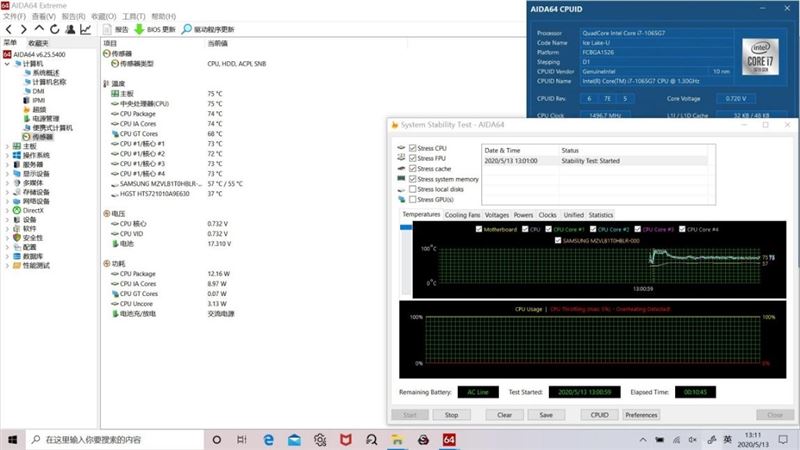The height and width of the screenshot is (450, 800).
Task: Go up one level in the toolbar
Action: pyautogui.click(x=39, y=29)
